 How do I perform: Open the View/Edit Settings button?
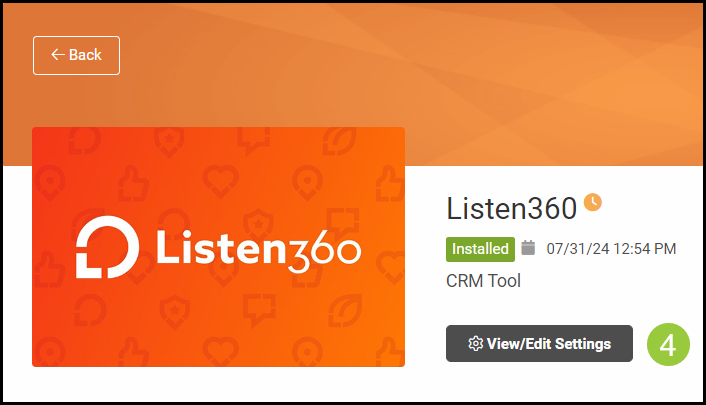tap(539, 344)
